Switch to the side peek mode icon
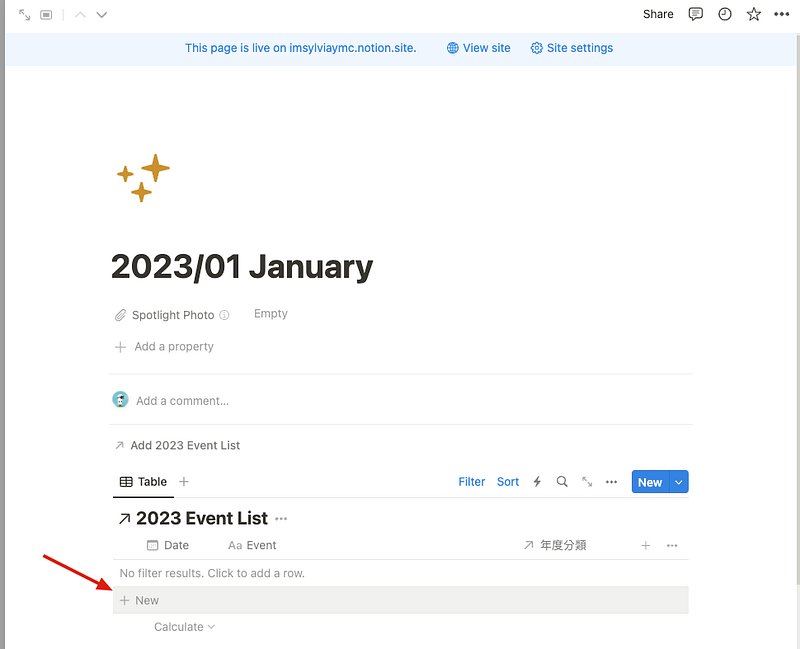 (x=46, y=15)
